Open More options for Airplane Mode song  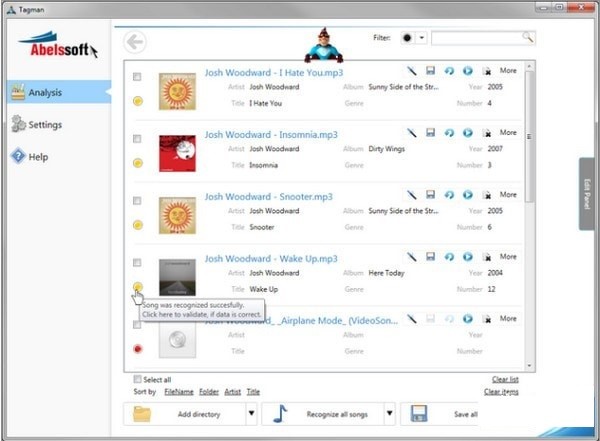point(508,318)
